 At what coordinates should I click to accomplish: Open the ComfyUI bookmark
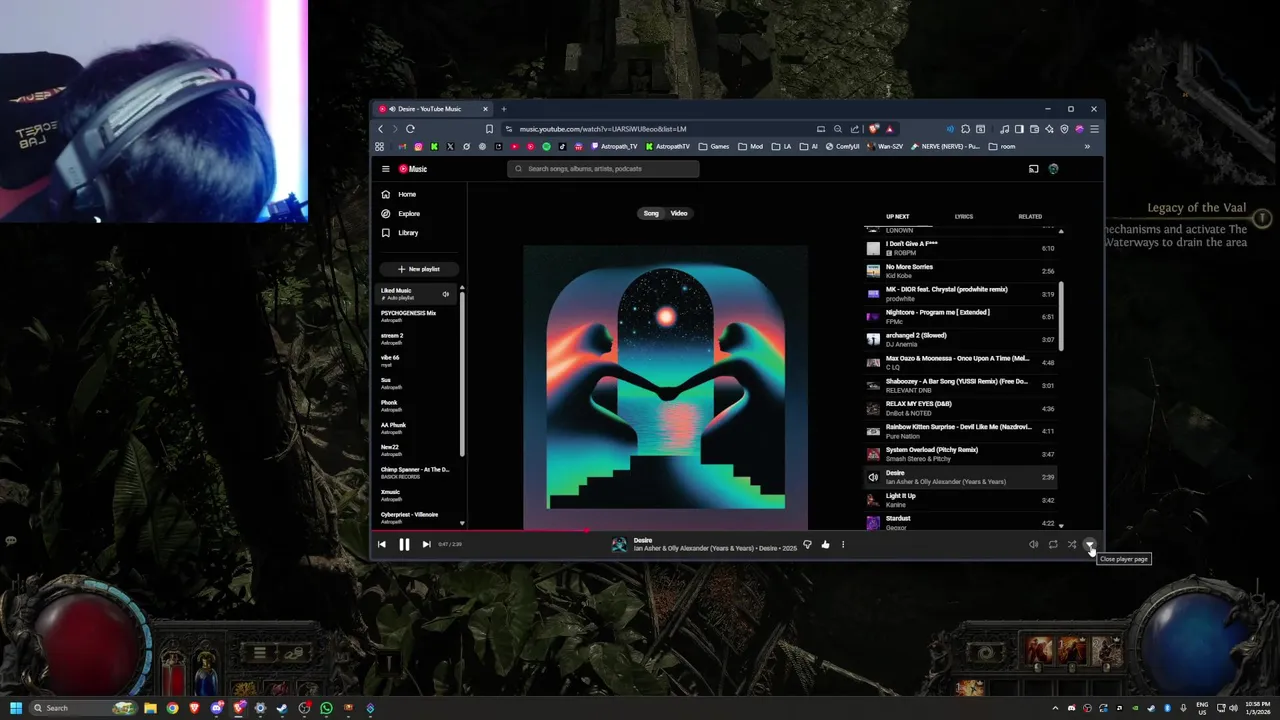point(844,147)
